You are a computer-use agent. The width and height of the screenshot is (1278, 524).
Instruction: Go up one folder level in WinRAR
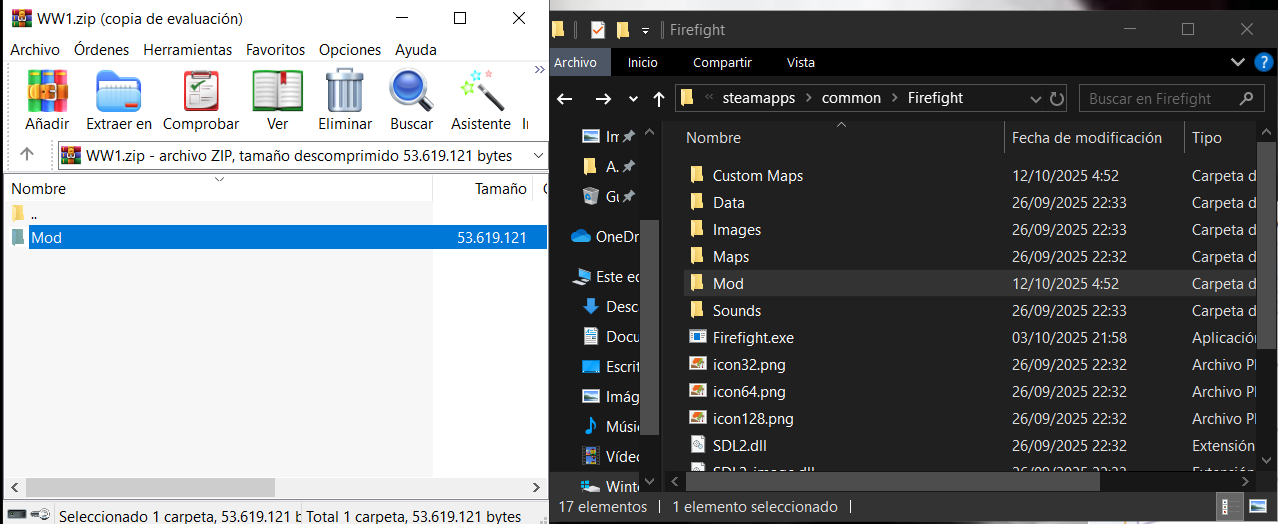point(27,155)
